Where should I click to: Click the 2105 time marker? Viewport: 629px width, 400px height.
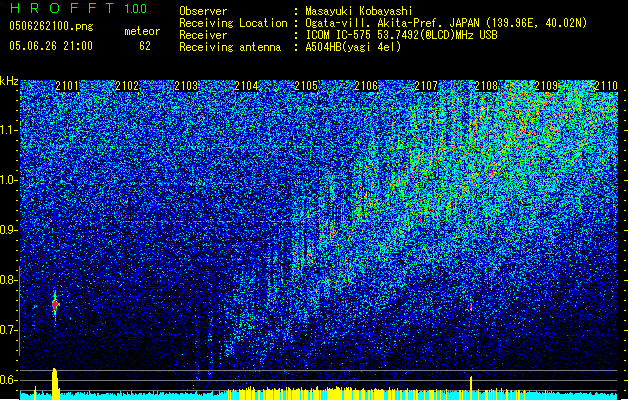tap(306, 86)
